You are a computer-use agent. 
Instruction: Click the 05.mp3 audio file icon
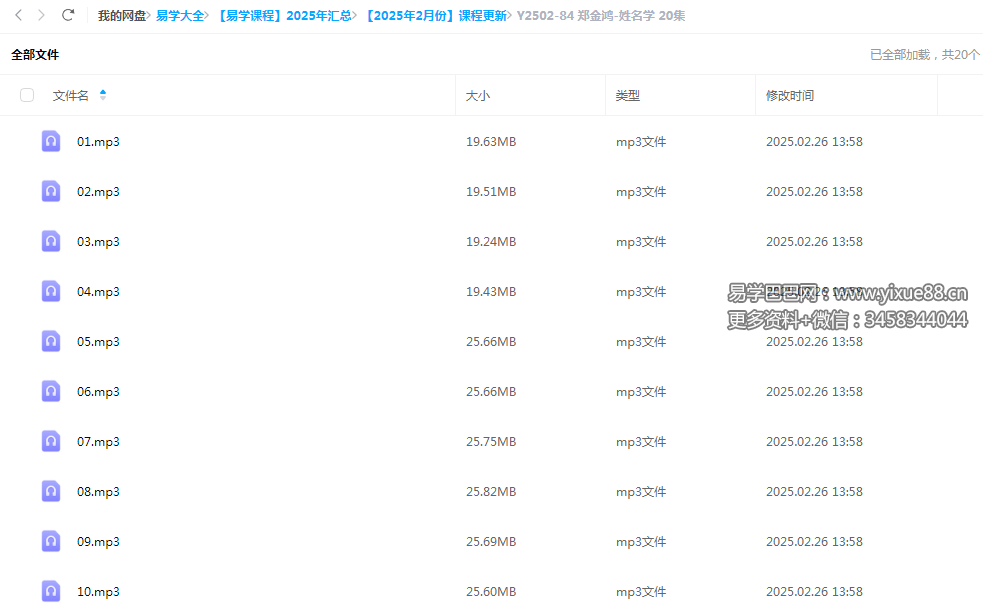[x=51, y=341]
